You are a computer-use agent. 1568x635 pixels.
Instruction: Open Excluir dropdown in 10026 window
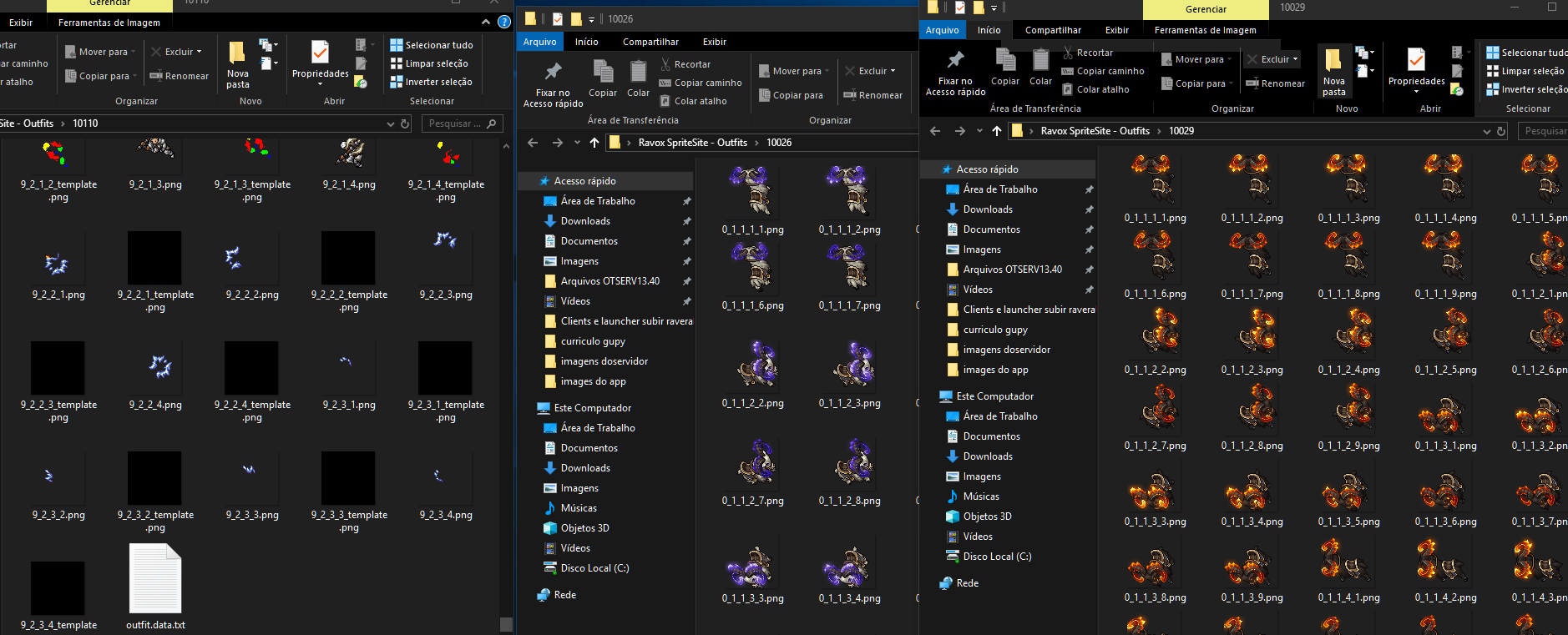click(871, 71)
